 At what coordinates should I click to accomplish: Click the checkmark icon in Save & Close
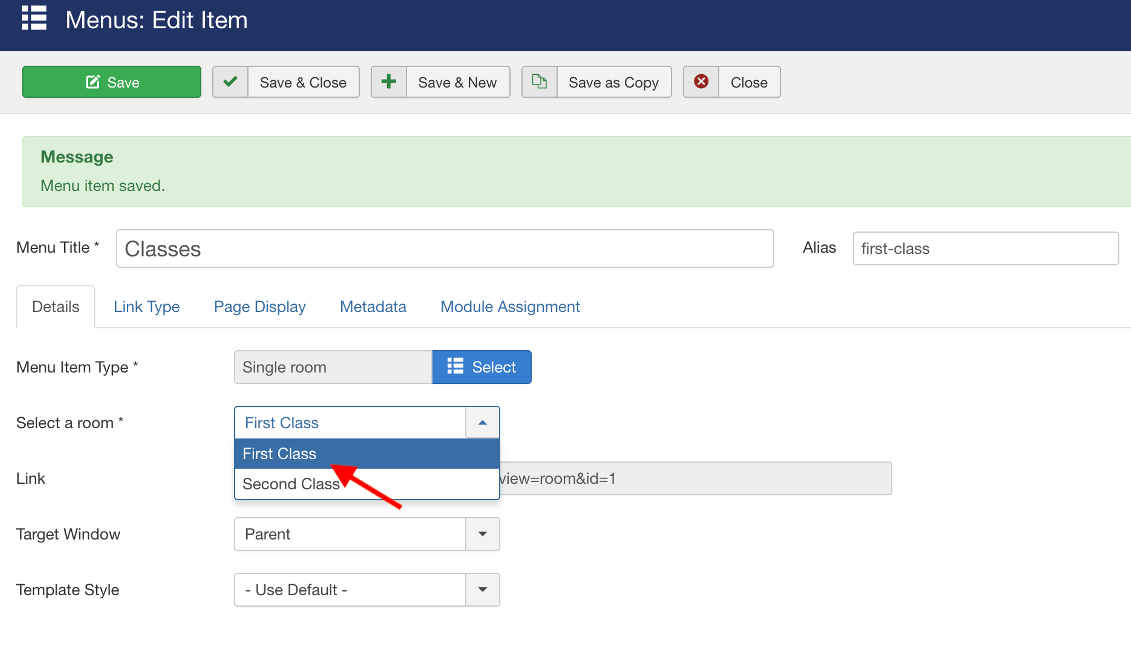(230, 82)
